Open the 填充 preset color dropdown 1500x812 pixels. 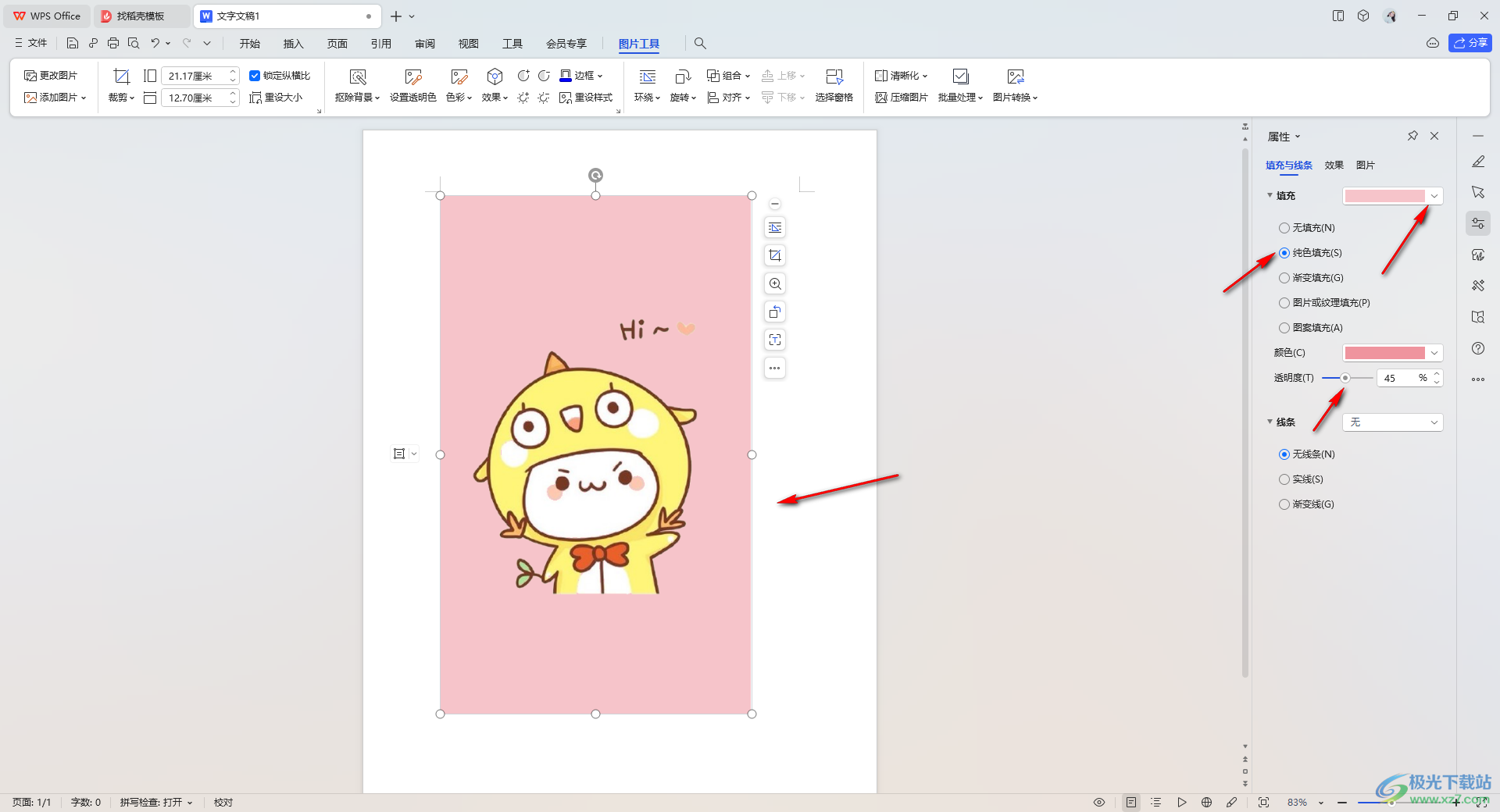coord(1393,196)
